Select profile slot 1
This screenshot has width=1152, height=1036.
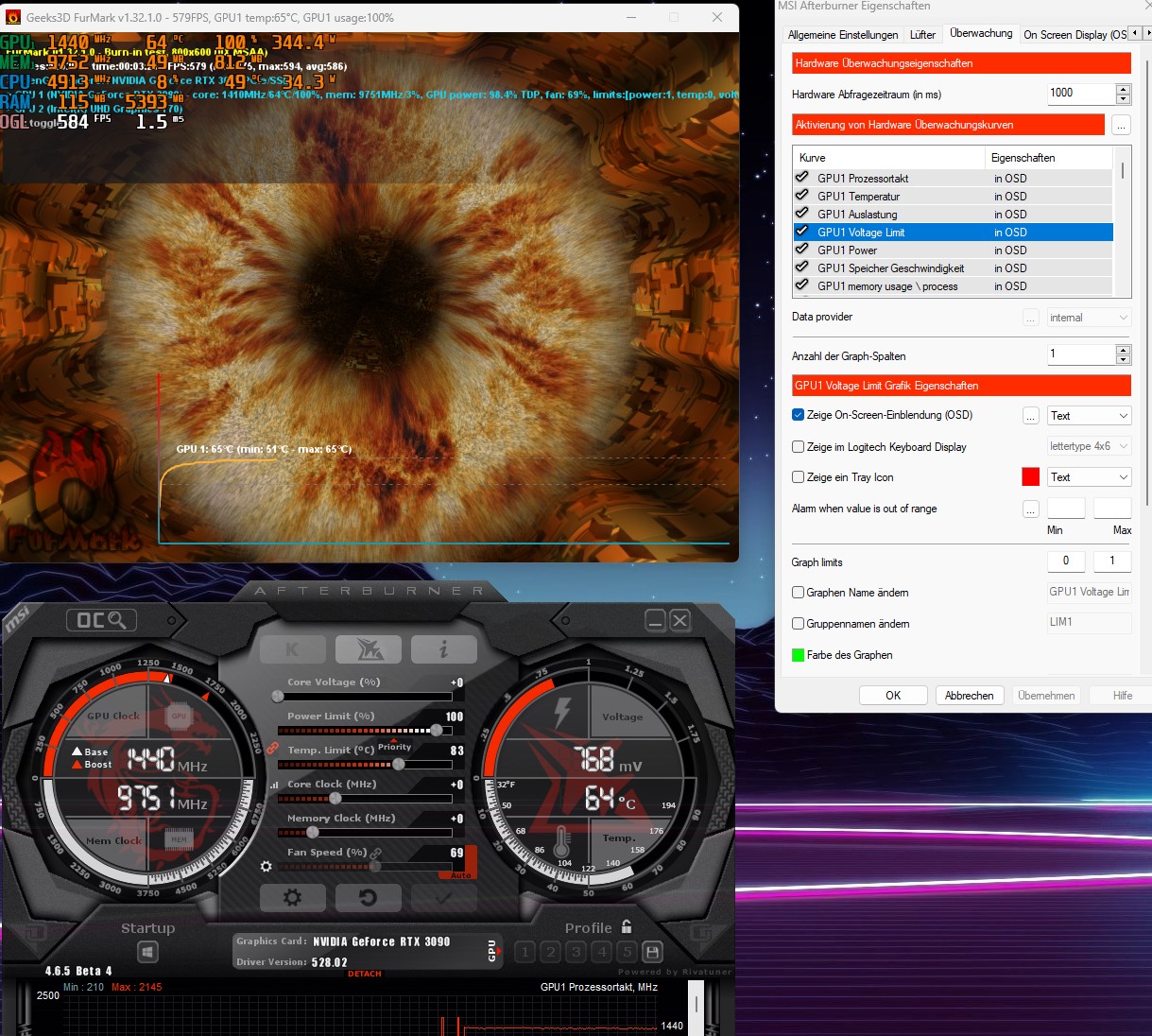point(525,952)
